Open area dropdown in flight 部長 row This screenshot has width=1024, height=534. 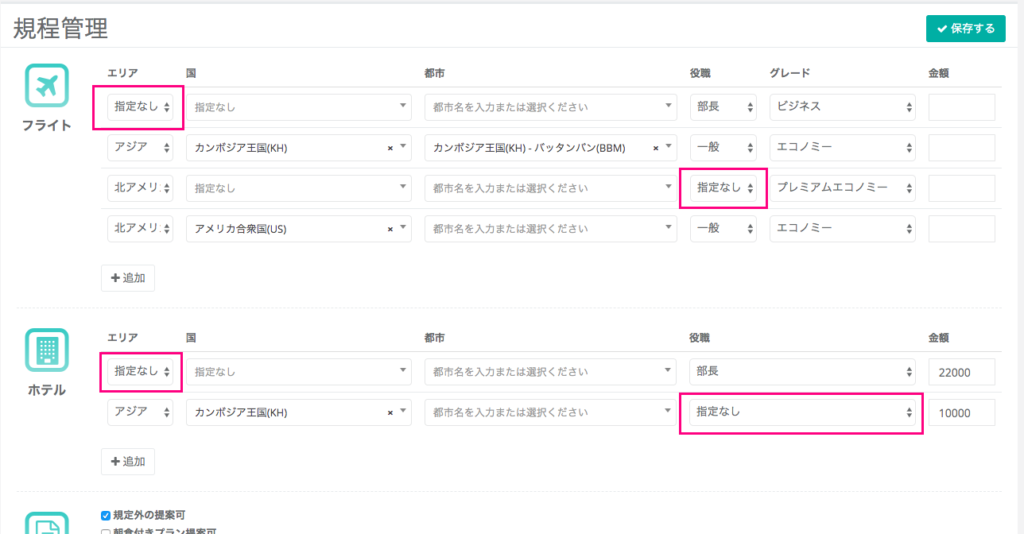tap(140, 107)
